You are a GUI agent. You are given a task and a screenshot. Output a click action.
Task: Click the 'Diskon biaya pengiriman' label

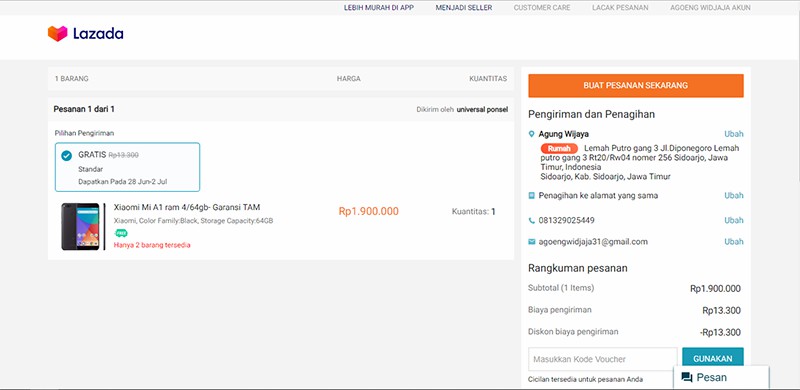pyautogui.click(x=573, y=332)
